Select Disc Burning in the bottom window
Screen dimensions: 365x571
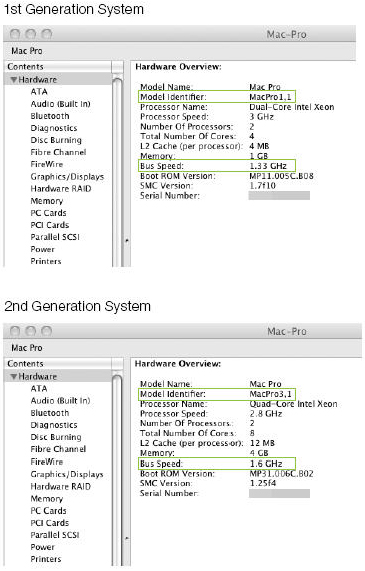56,437
